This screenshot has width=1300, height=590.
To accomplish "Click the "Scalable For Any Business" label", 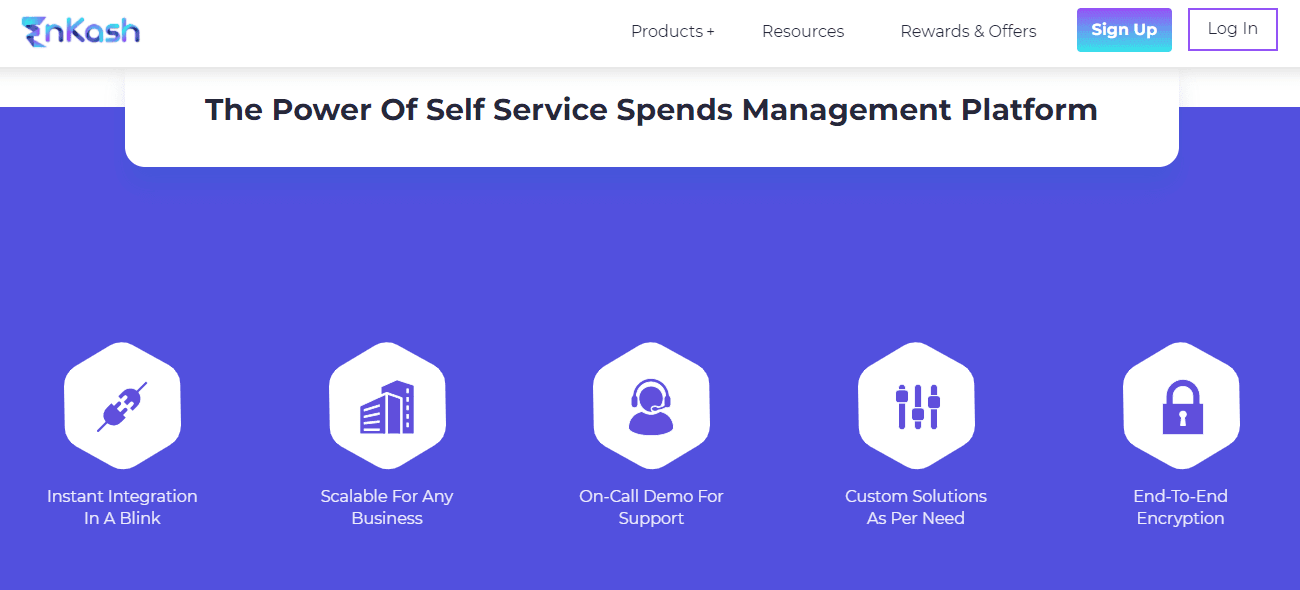I will tap(387, 507).
